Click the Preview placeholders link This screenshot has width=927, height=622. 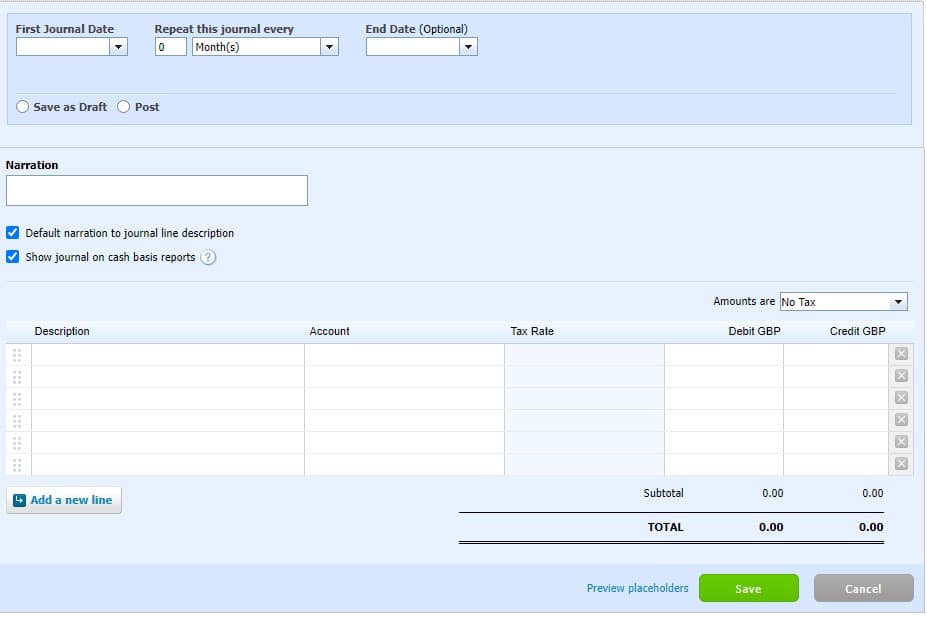637,588
